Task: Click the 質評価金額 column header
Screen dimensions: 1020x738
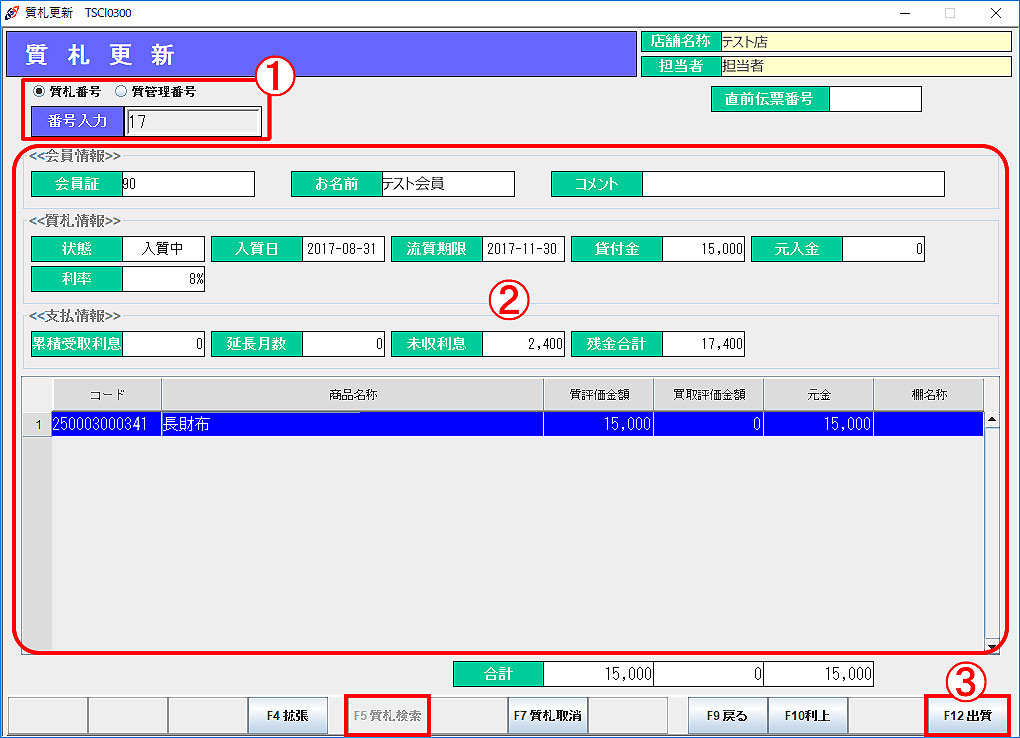Action: 598,394
